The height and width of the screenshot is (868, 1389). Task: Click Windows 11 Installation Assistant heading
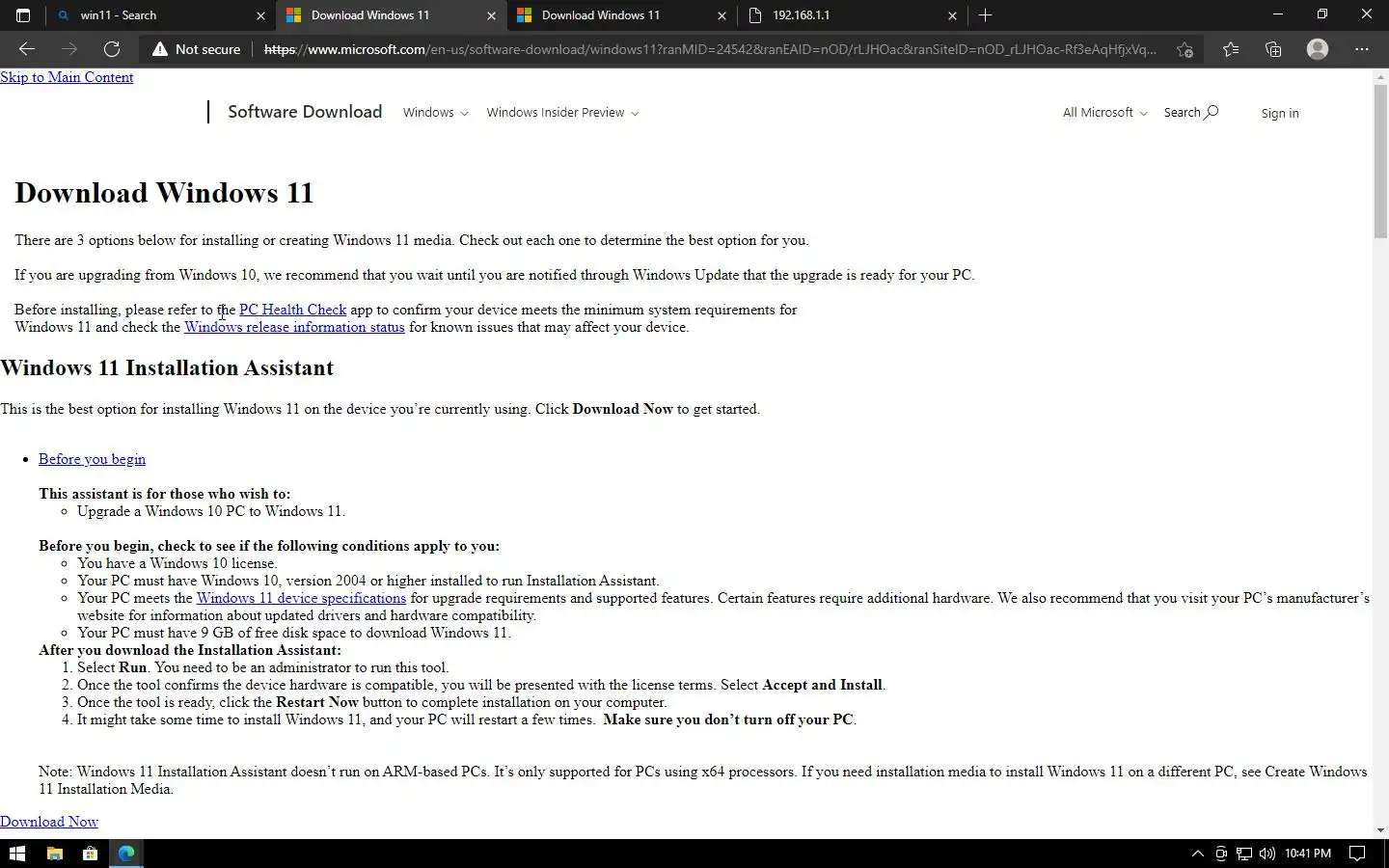167,367
